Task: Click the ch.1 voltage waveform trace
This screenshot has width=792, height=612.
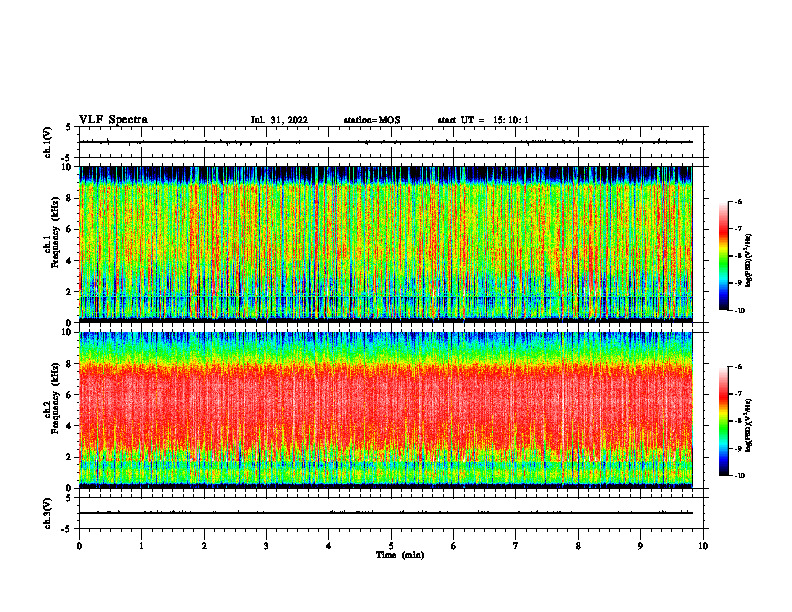Action: [x=386, y=142]
